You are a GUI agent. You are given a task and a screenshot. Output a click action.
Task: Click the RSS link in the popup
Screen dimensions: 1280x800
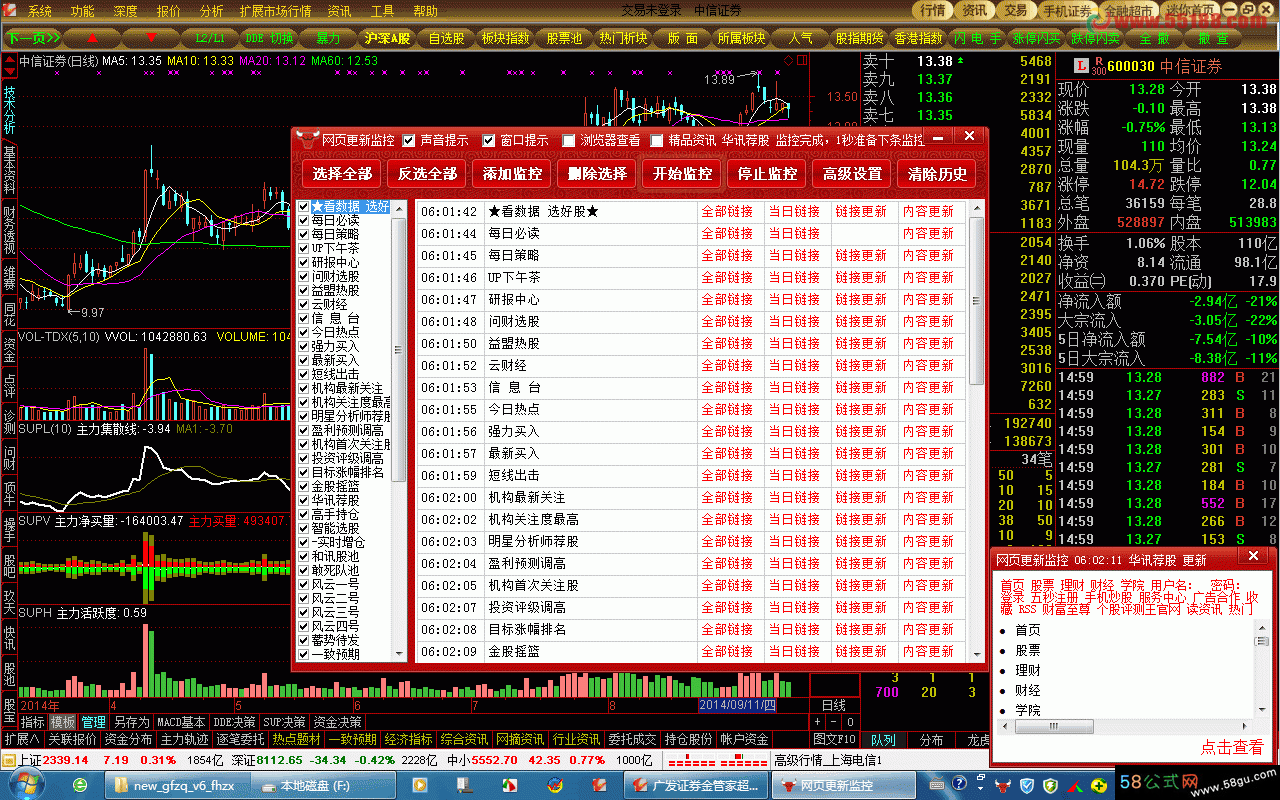tap(1027, 608)
